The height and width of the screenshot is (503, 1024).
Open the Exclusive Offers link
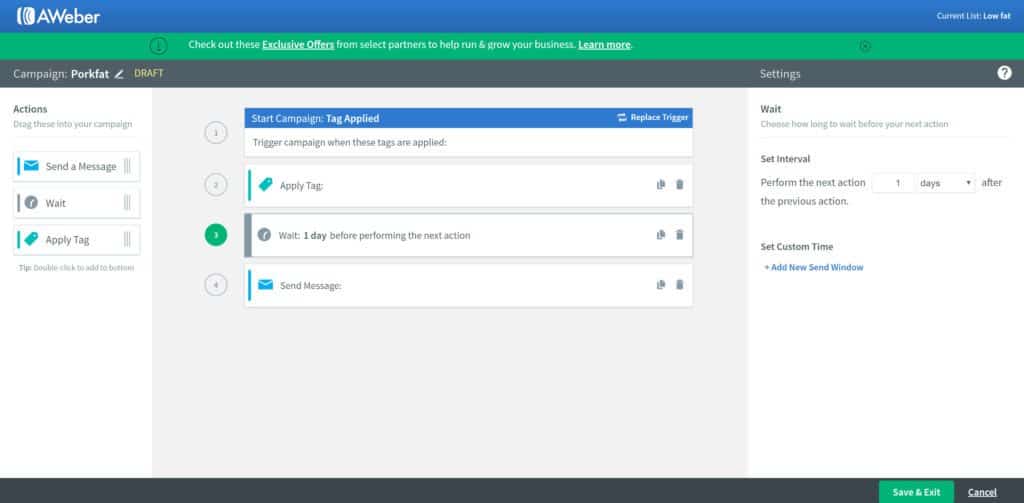click(x=298, y=44)
